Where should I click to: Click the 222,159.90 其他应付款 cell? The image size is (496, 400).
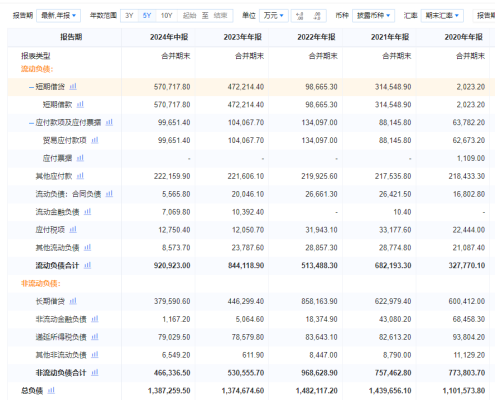pos(172,176)
